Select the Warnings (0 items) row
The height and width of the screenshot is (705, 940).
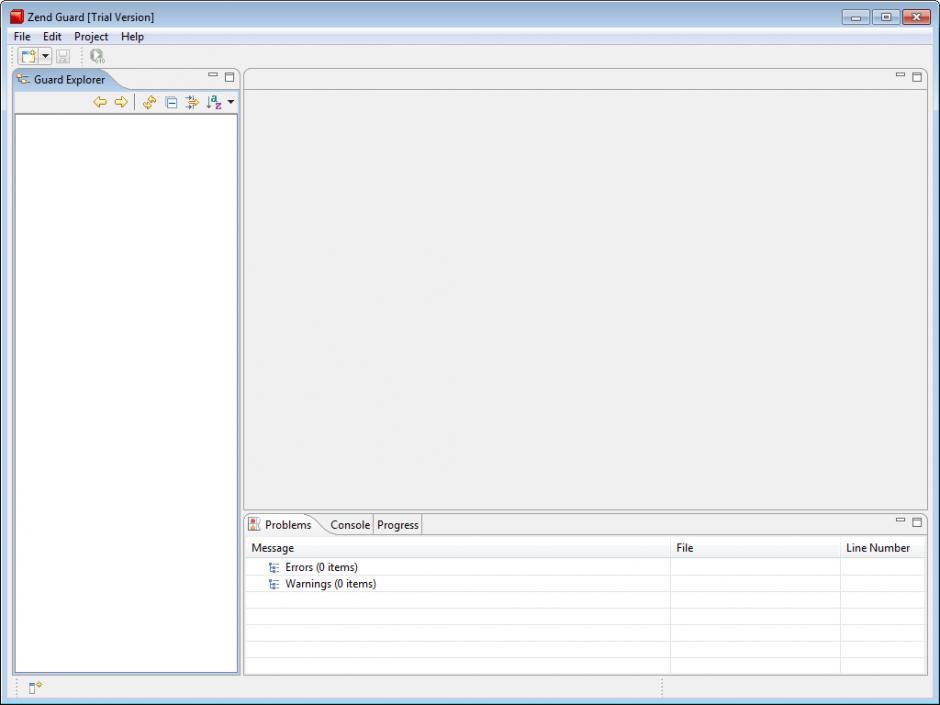(x=585, y=584)
